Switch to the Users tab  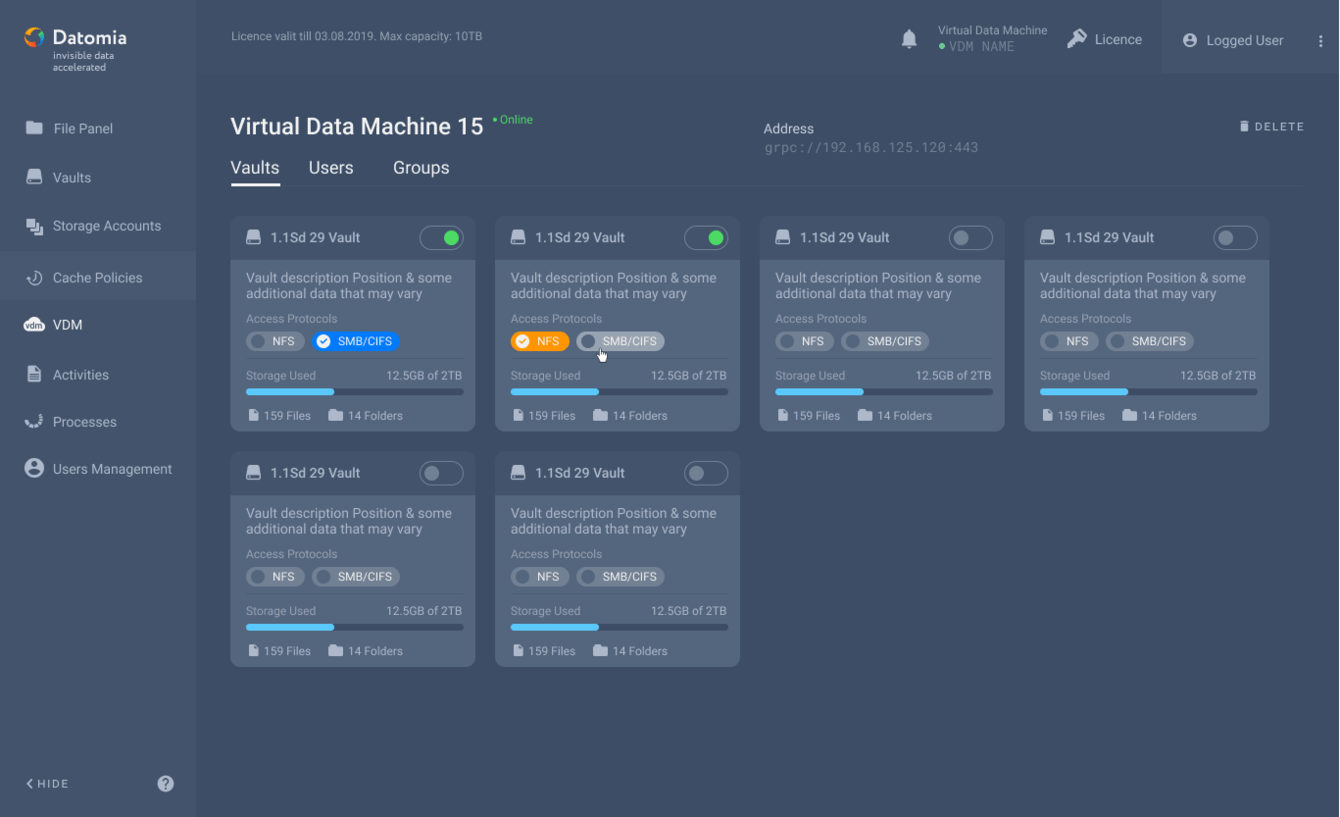click(x=331, y=168)
